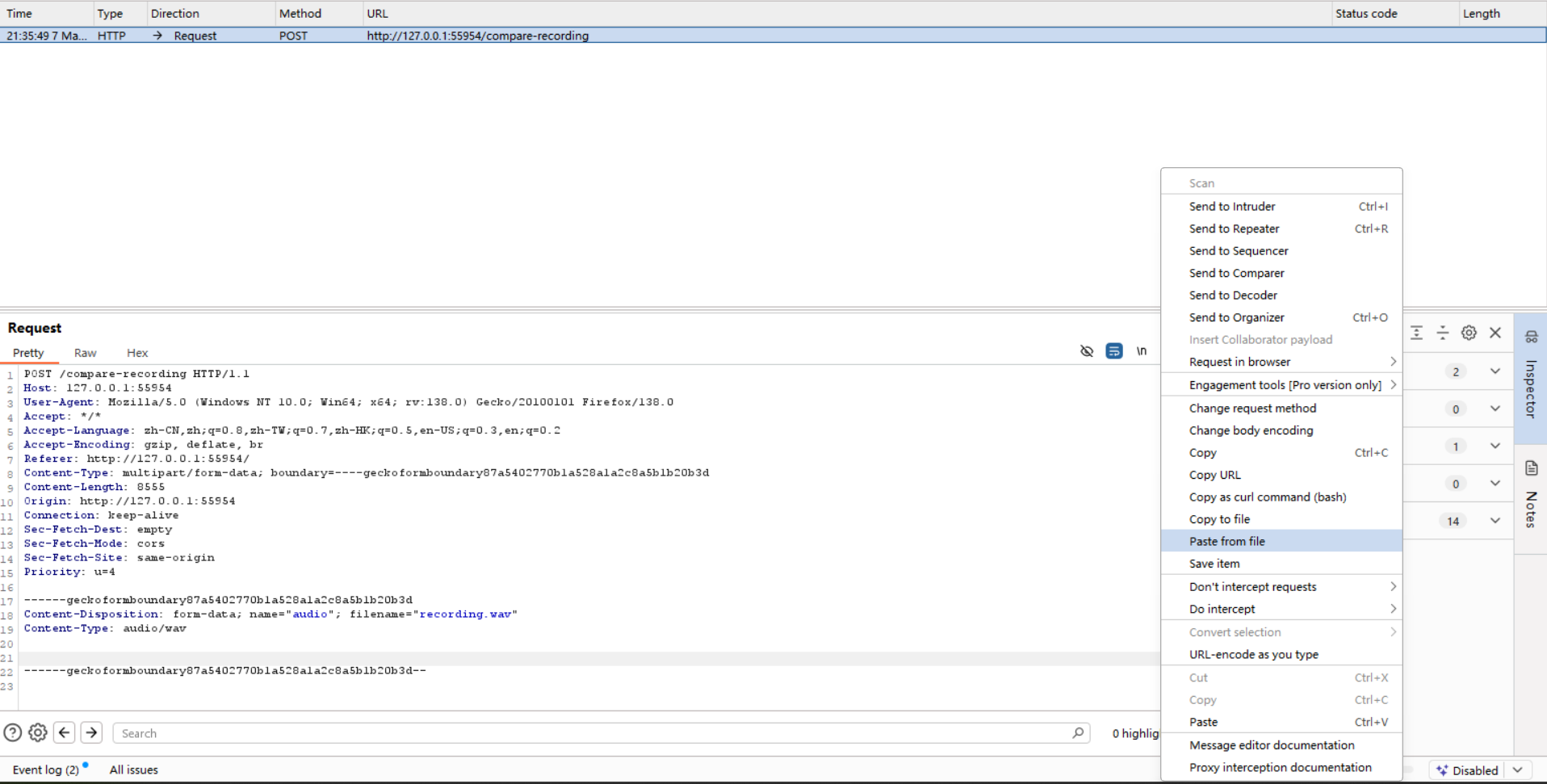Click the help question mark icon
Screen dimensions: 1547x784
pos(13,733)
